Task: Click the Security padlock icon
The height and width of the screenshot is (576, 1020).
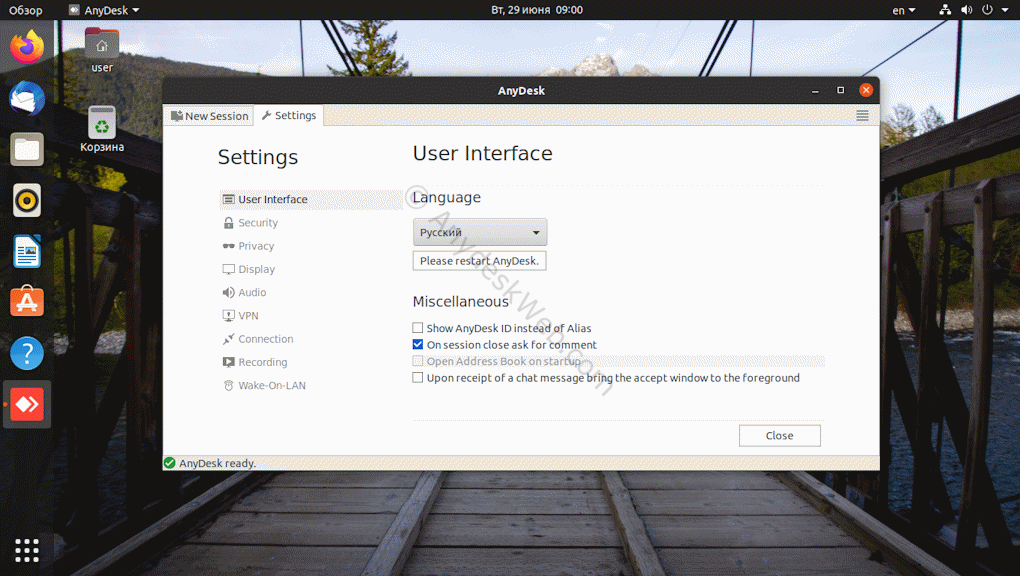Action: pyautogui.click(x=228, y=223)
